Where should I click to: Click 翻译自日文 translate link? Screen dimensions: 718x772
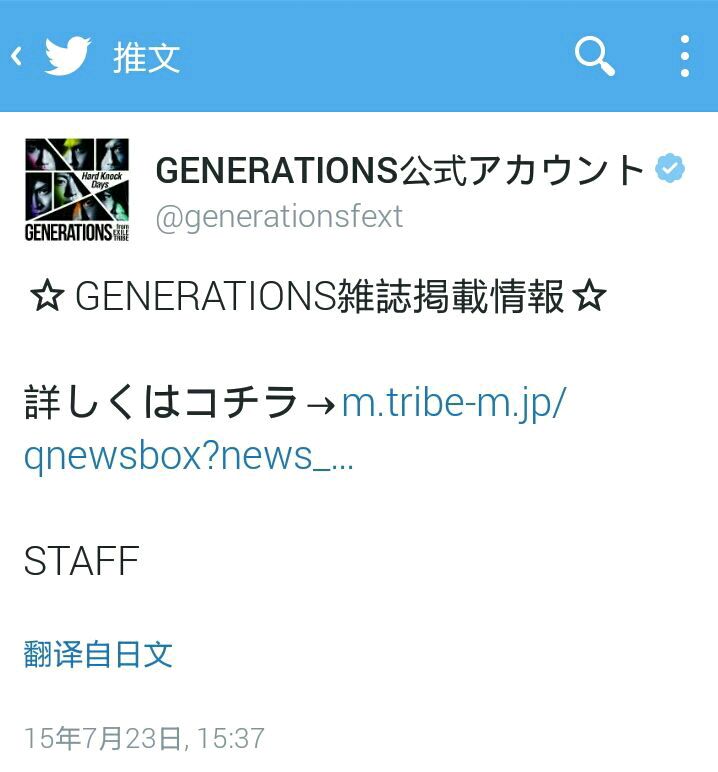pyautogui.click(x=98, y=654)
